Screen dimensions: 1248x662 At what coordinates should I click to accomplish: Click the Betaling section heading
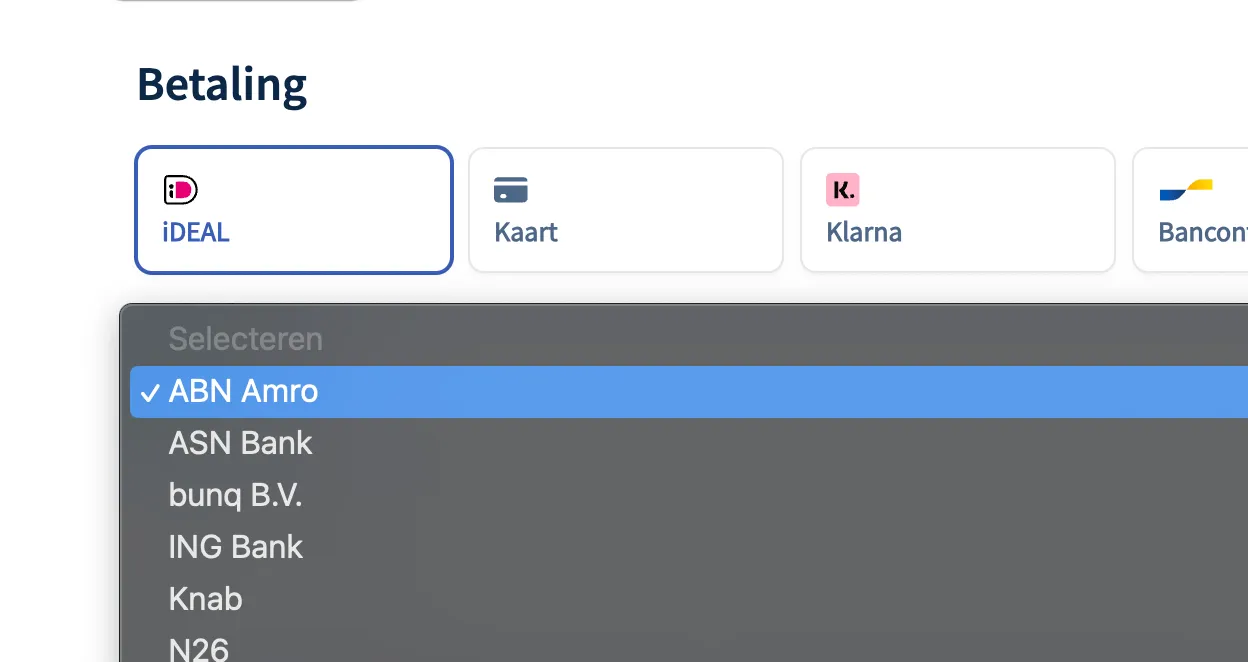[x=221, y=84]
